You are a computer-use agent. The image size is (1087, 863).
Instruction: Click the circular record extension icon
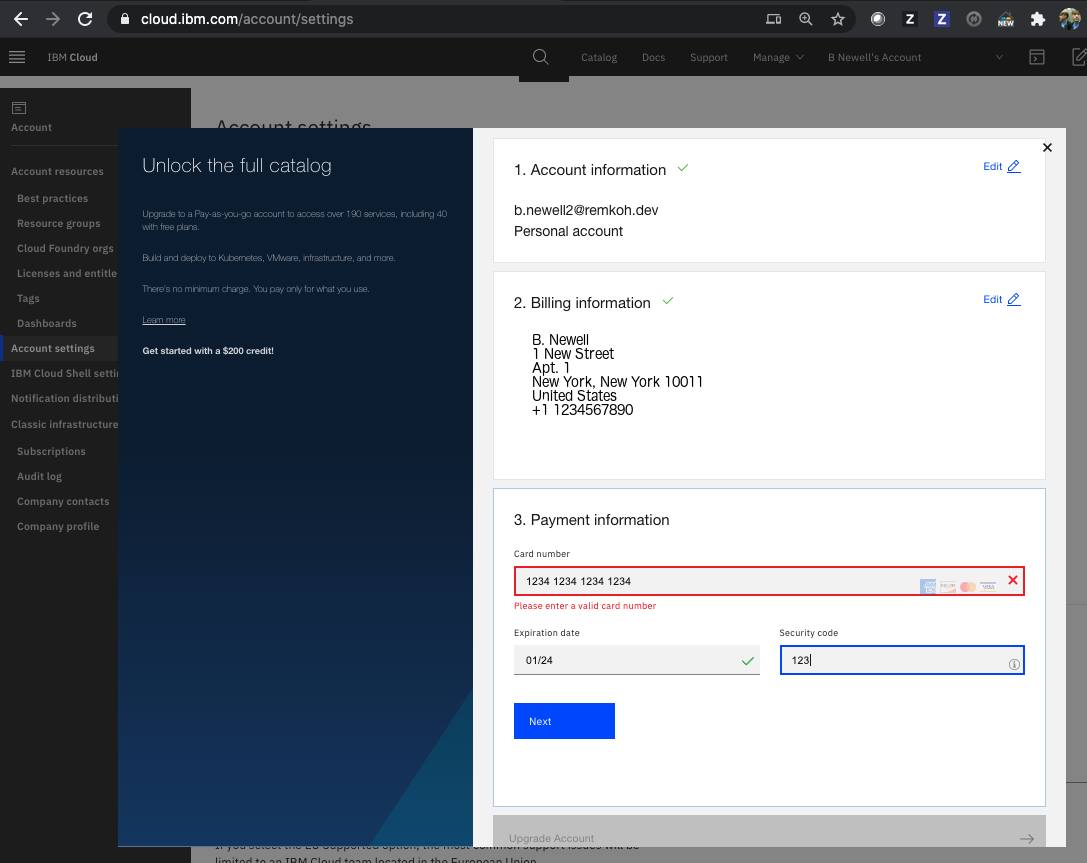pyautogui.click(x=878, y=19)
